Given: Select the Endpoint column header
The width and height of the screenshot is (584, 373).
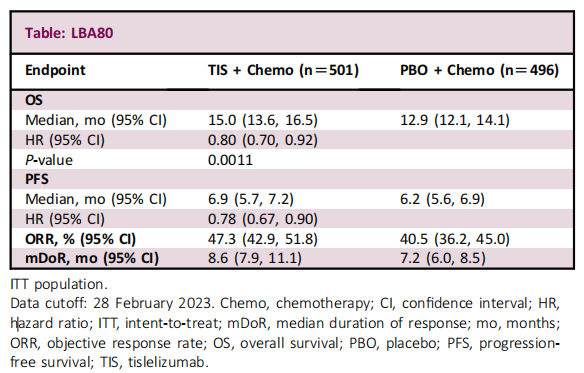Looking at the screenshot, I should tap(55, 70).
